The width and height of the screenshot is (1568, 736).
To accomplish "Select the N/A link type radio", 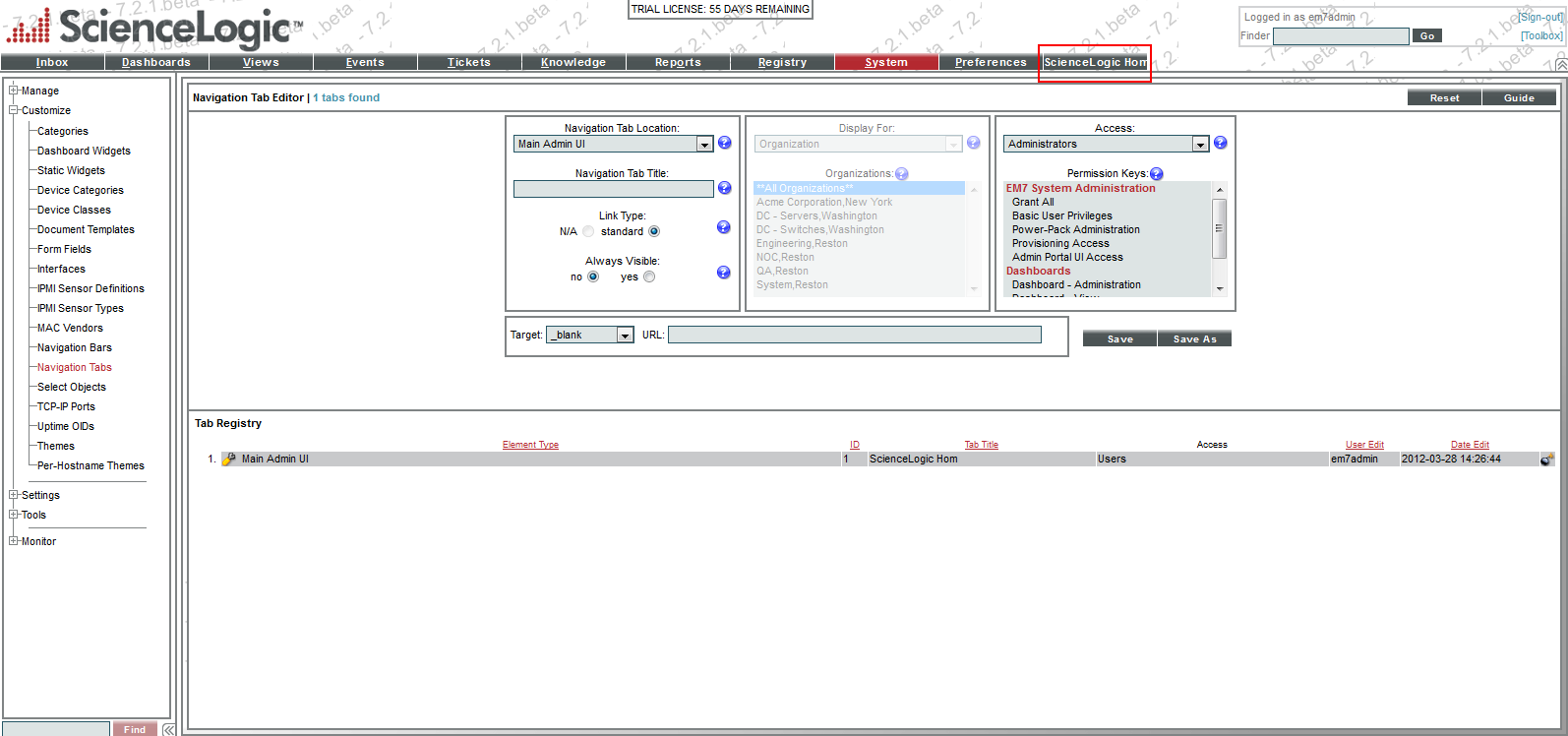I will tap(588, 231).
